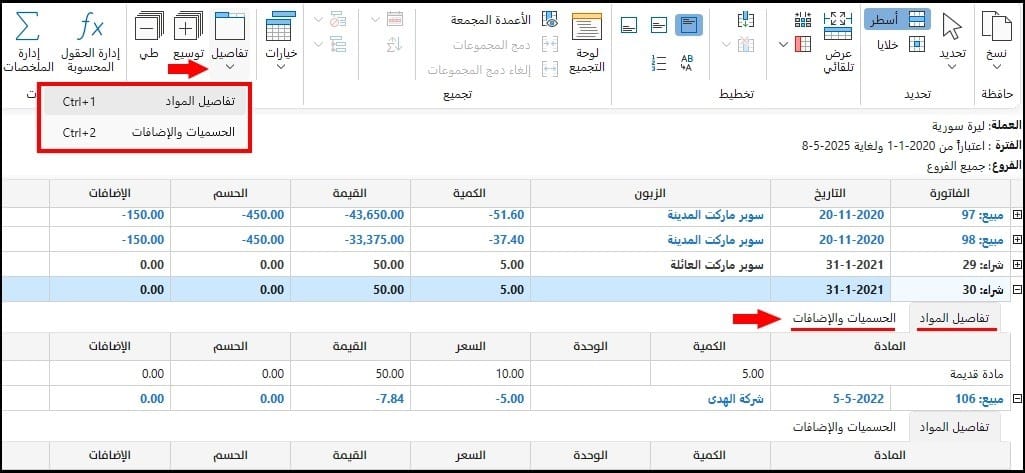Click the نسخ (copy) icon

tap(996, 27)
